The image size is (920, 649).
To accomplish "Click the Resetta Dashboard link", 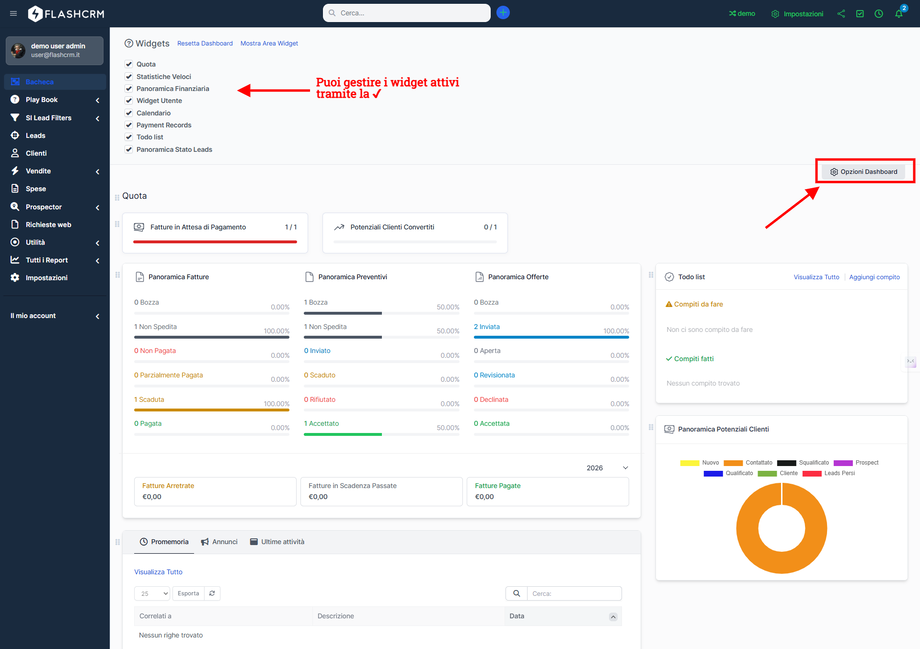I will point(205,44).
